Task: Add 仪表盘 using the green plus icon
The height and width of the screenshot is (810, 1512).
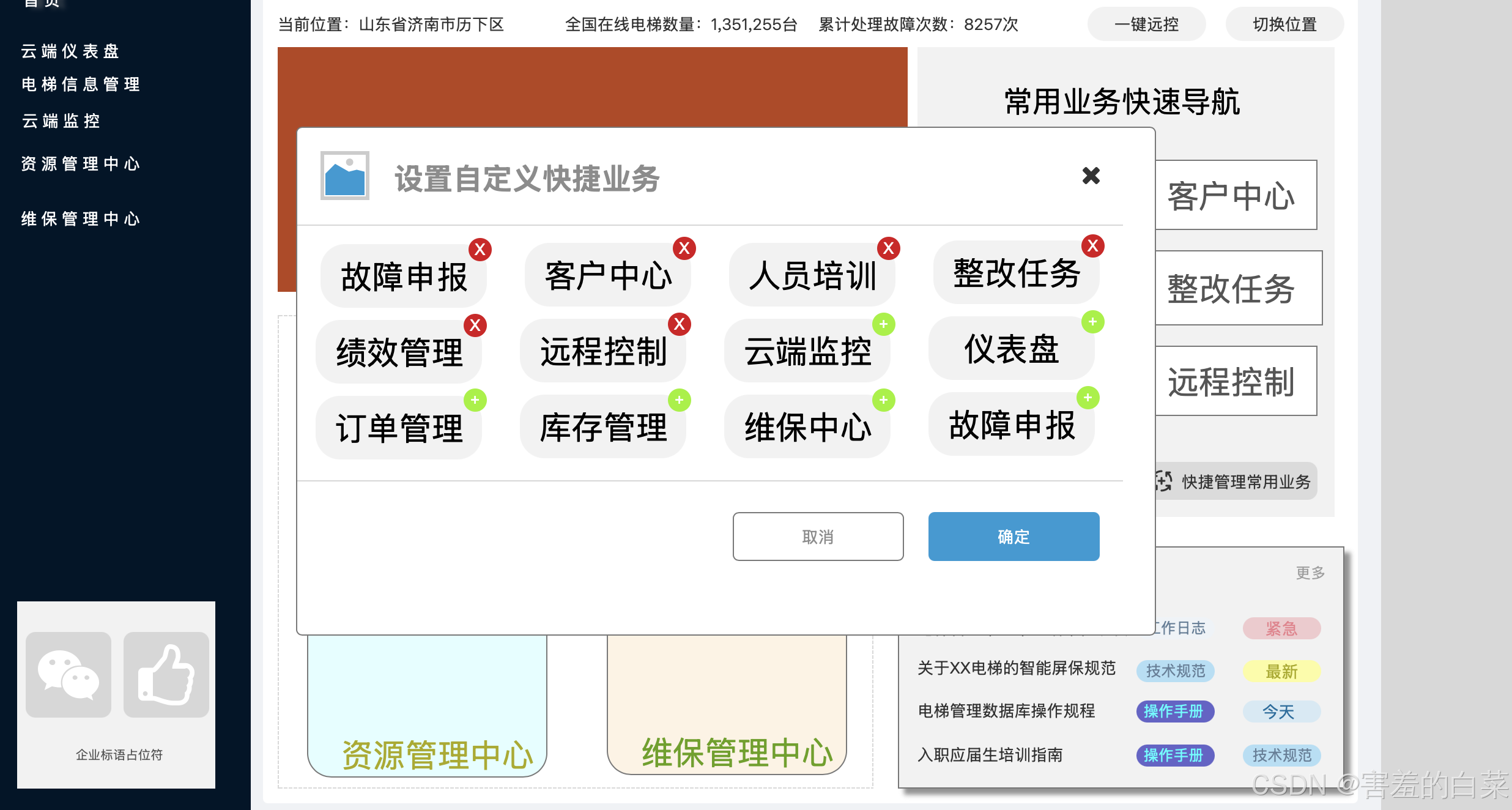Action: [x=1092, y=322]
